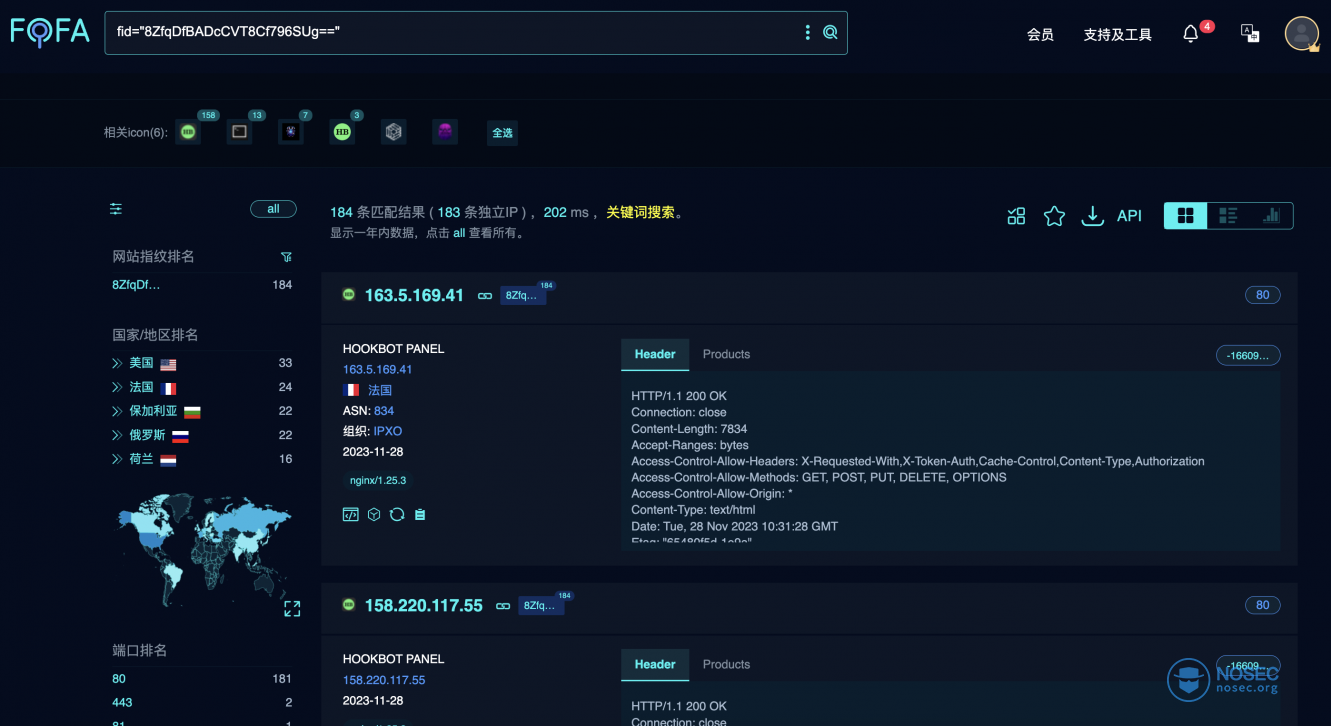
Task: View website source code icon for 163.5.169.41
Action: tap(350, 514)
